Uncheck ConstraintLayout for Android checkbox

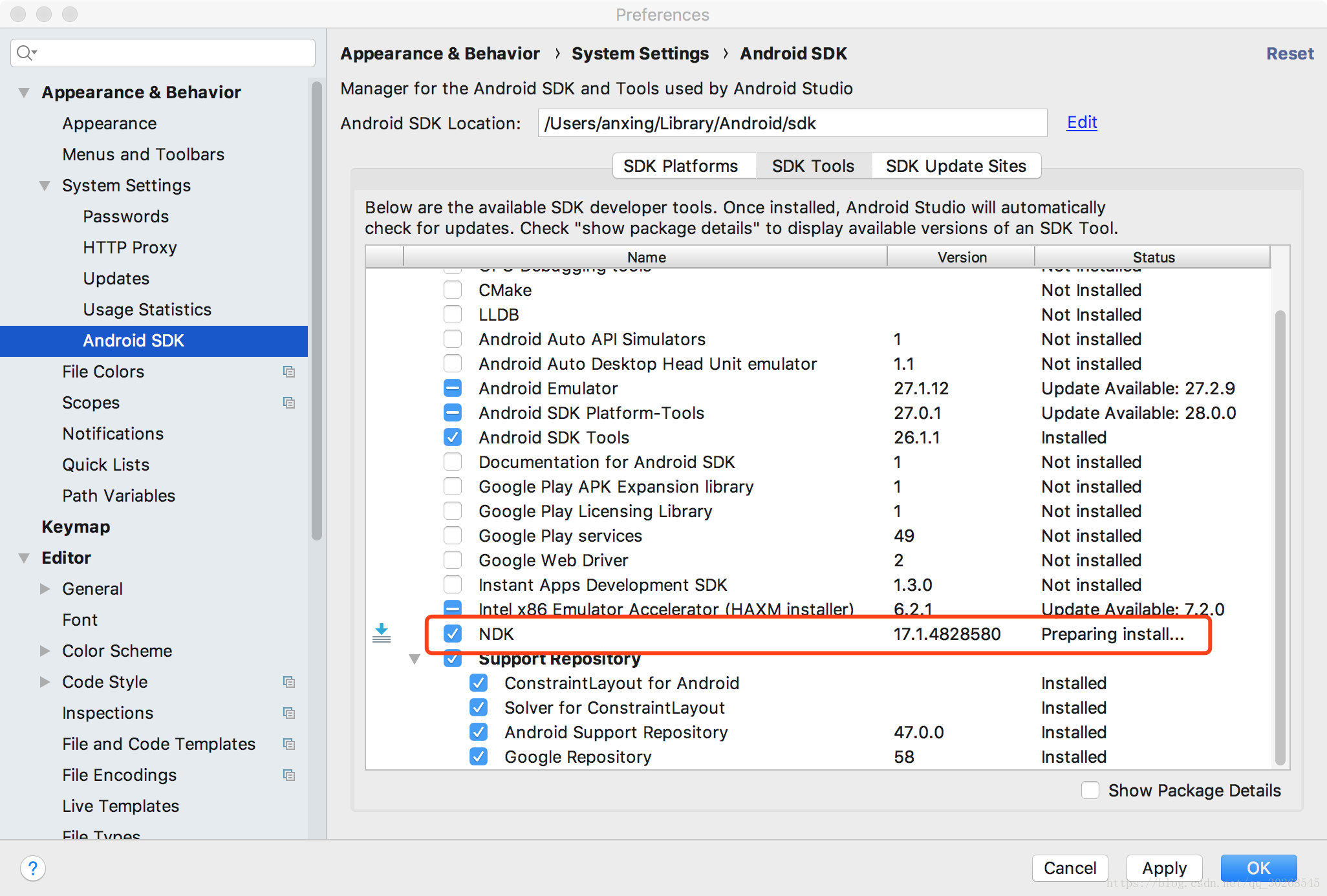(x=479, y=683)
